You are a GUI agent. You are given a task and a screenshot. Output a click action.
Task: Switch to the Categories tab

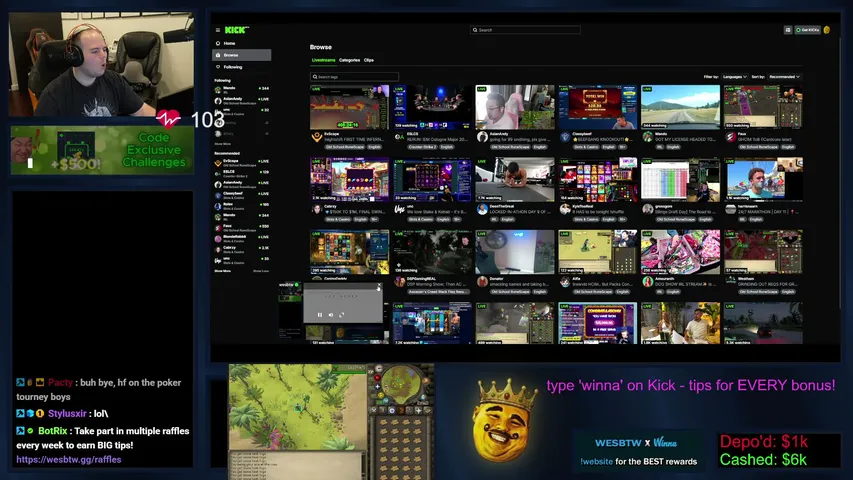(x=349, y=60)
